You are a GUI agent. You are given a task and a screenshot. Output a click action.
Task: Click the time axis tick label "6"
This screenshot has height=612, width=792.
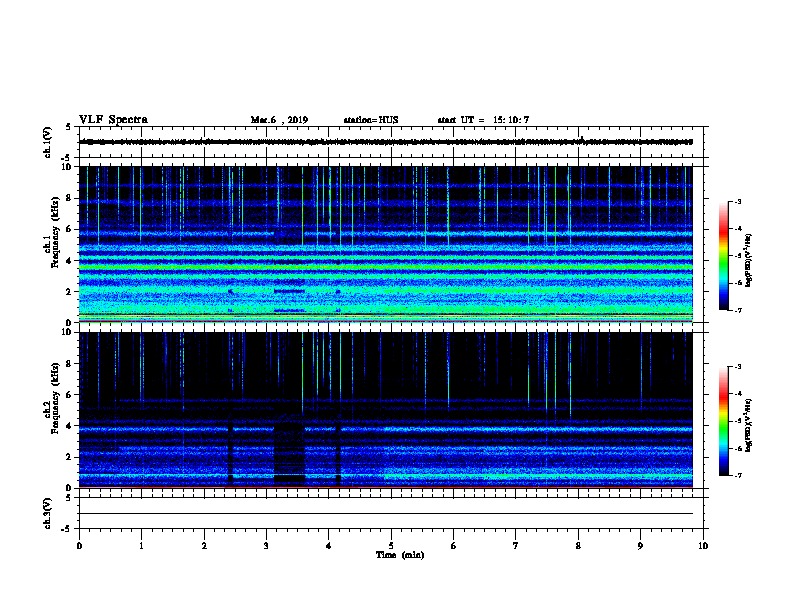[454, 546]
